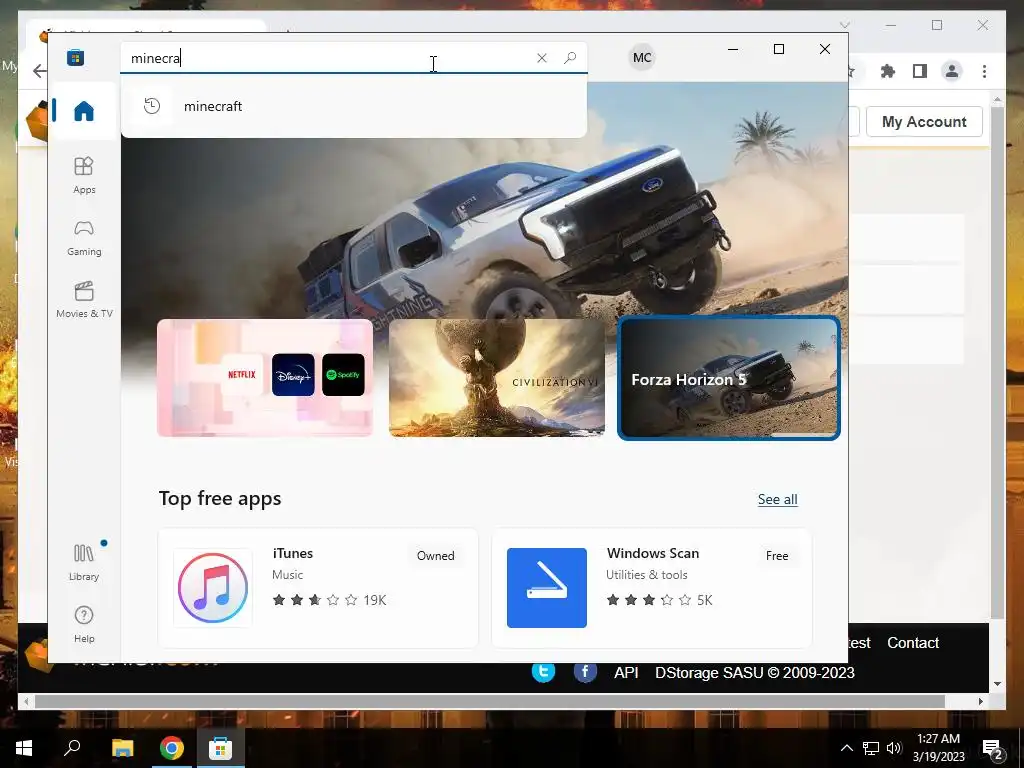This screenshot has width=1024, height=768.
Task: Open the Civilization VI promo card
Action: (496, 377)
